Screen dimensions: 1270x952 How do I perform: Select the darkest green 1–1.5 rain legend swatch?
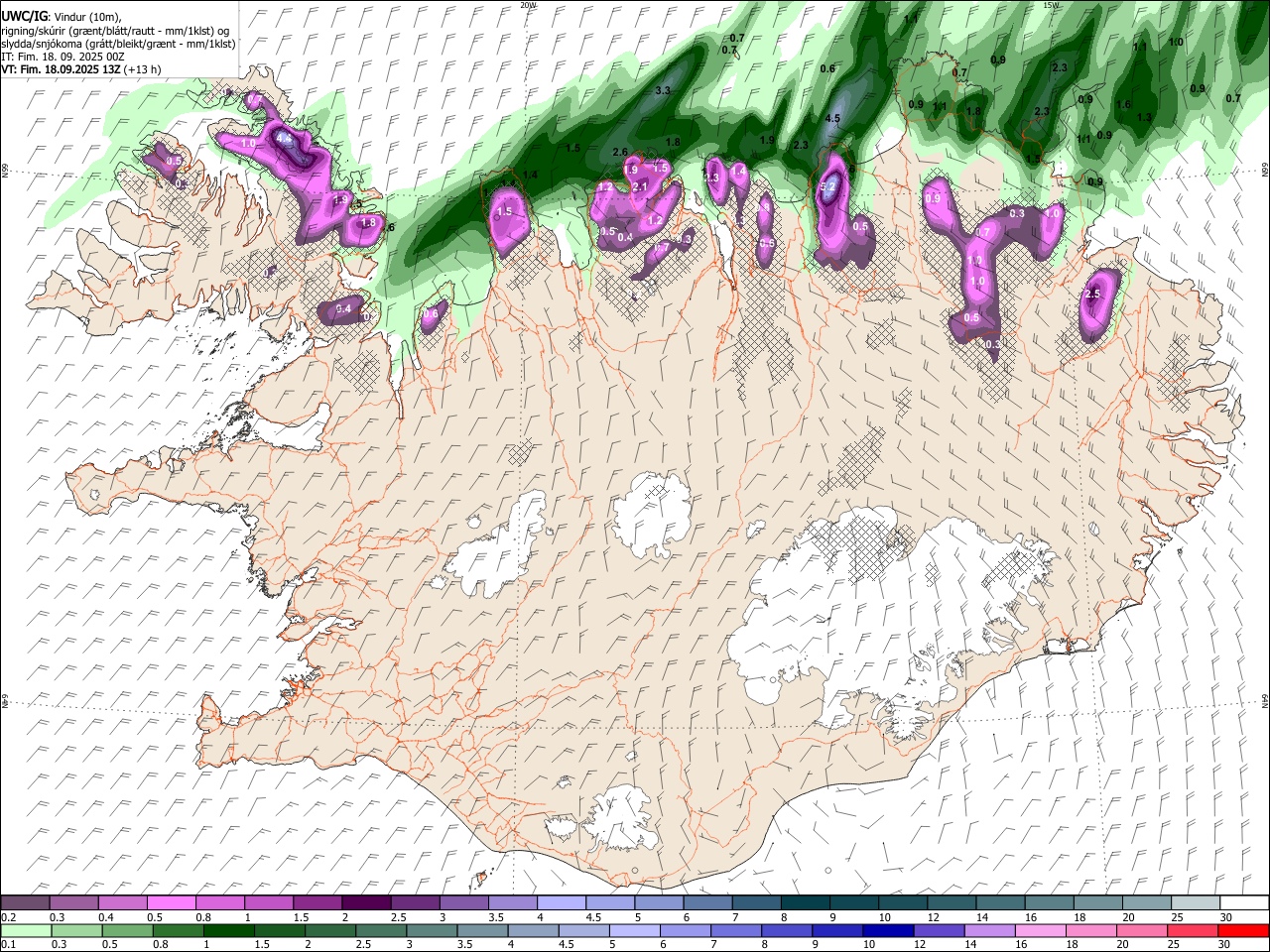tap(229, 930)
